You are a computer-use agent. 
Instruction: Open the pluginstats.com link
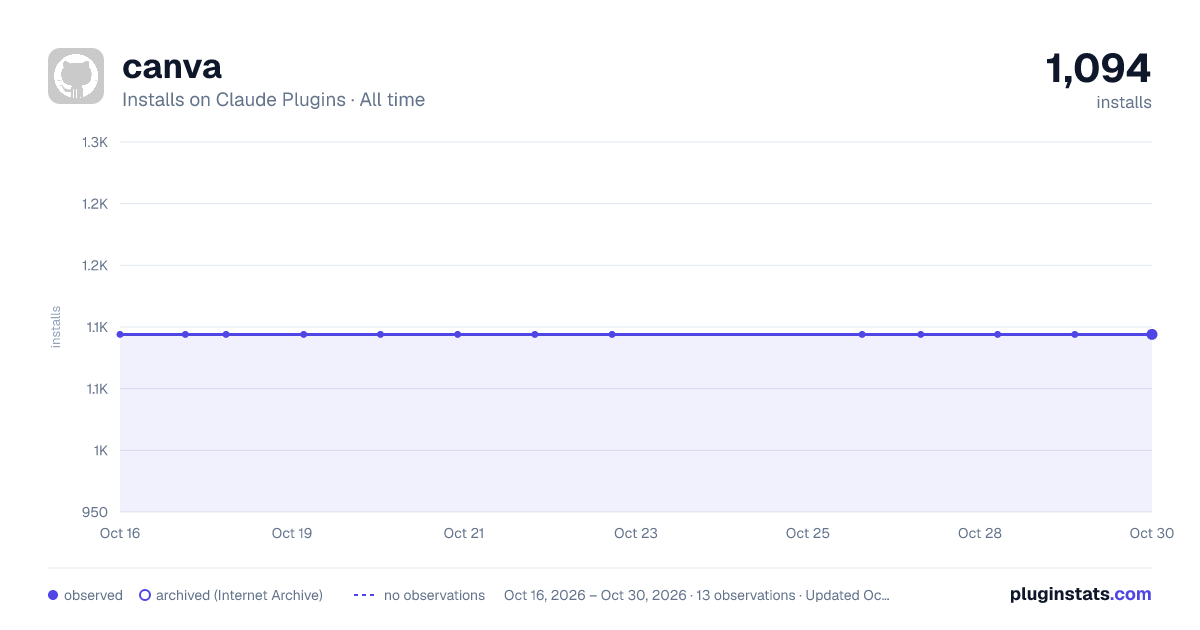(1081, 594)
